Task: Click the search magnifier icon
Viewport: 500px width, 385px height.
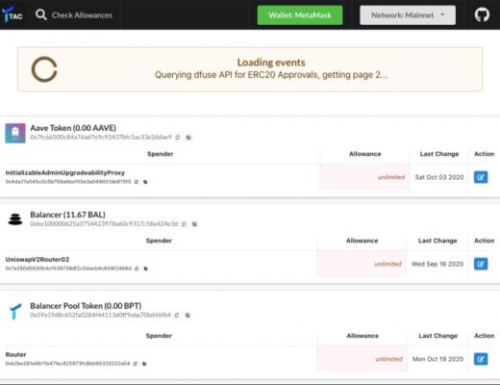Action: (41, 15)
